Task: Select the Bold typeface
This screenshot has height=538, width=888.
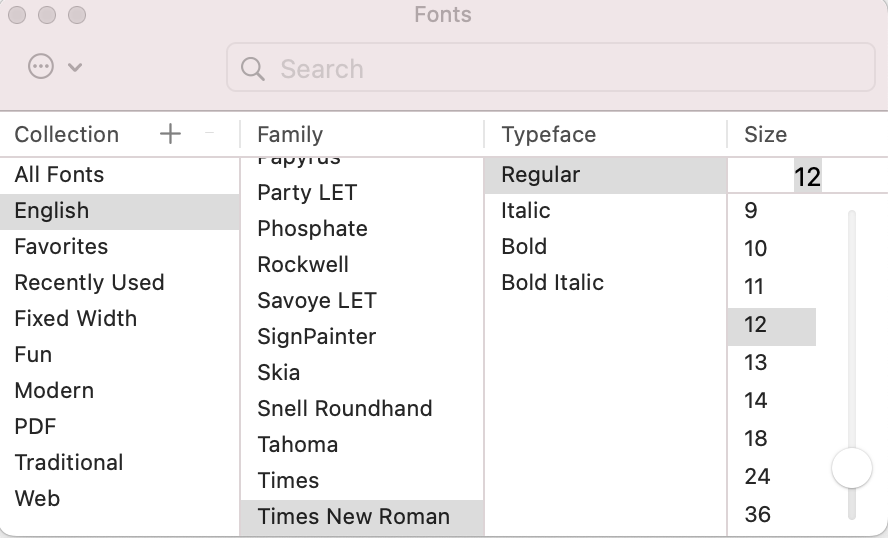Action: [x=524, y=247]
